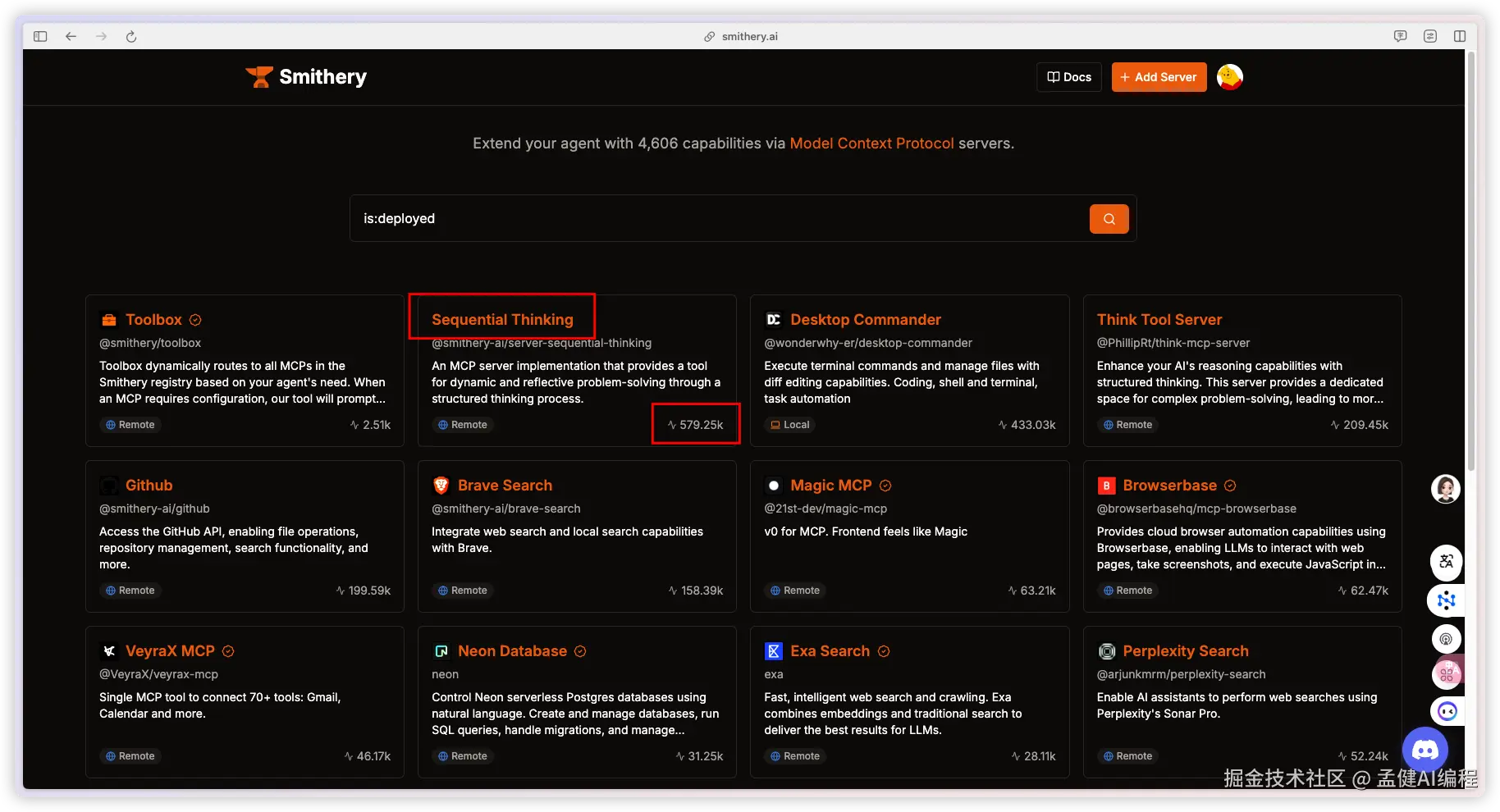Click the girl avatar floating icon
The width and height of the screenshot is (1500, 812).
1446,489
